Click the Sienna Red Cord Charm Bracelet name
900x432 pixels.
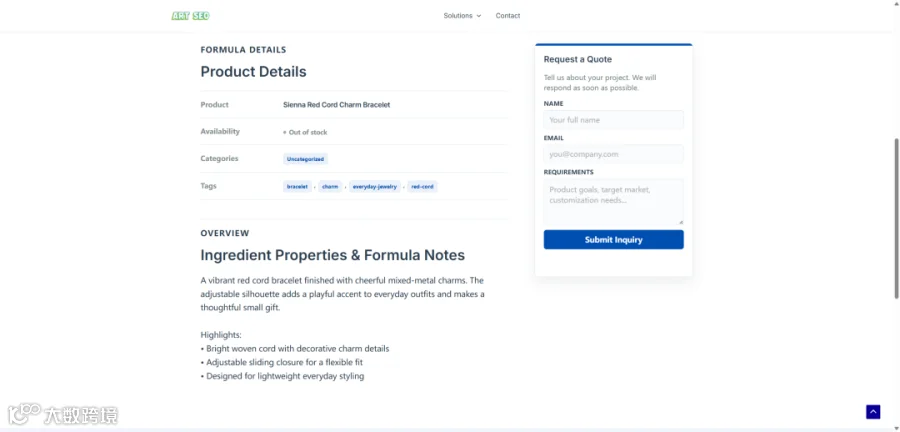[336, 105]
